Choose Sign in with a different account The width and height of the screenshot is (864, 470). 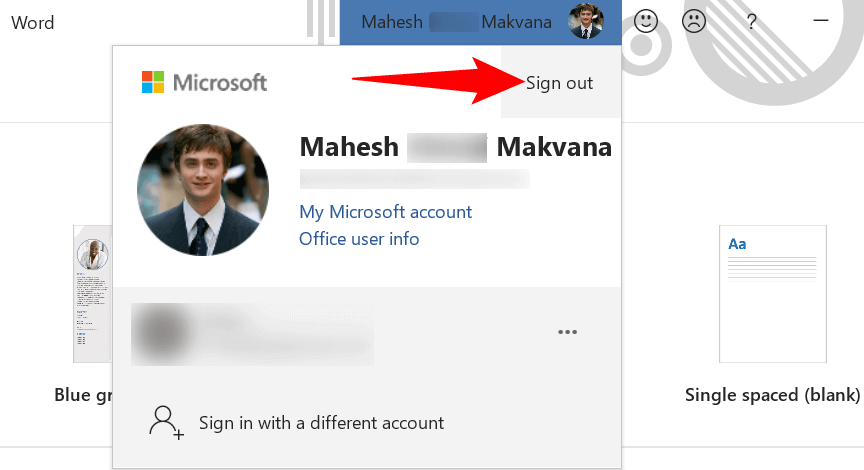[321, 423]
